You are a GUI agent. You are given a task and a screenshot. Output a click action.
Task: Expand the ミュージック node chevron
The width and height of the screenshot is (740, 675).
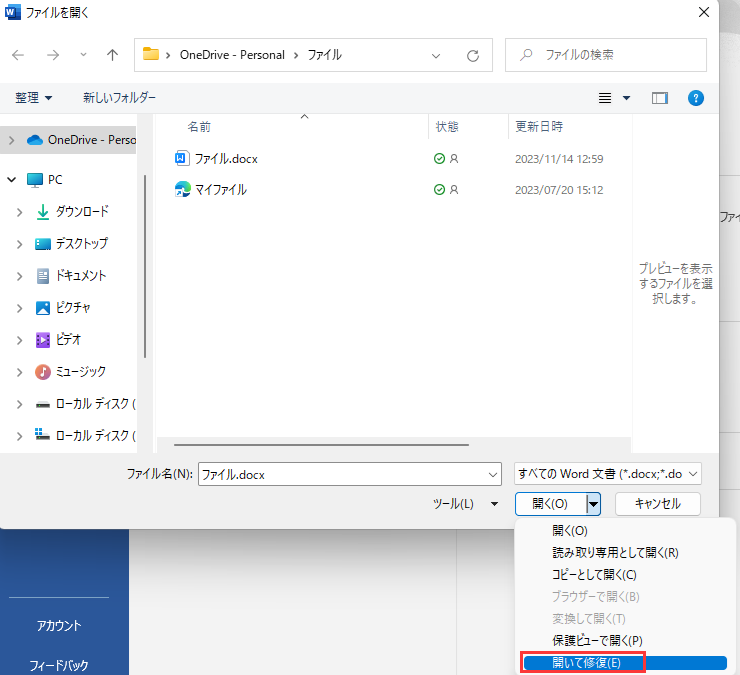[x=19, y=373]
